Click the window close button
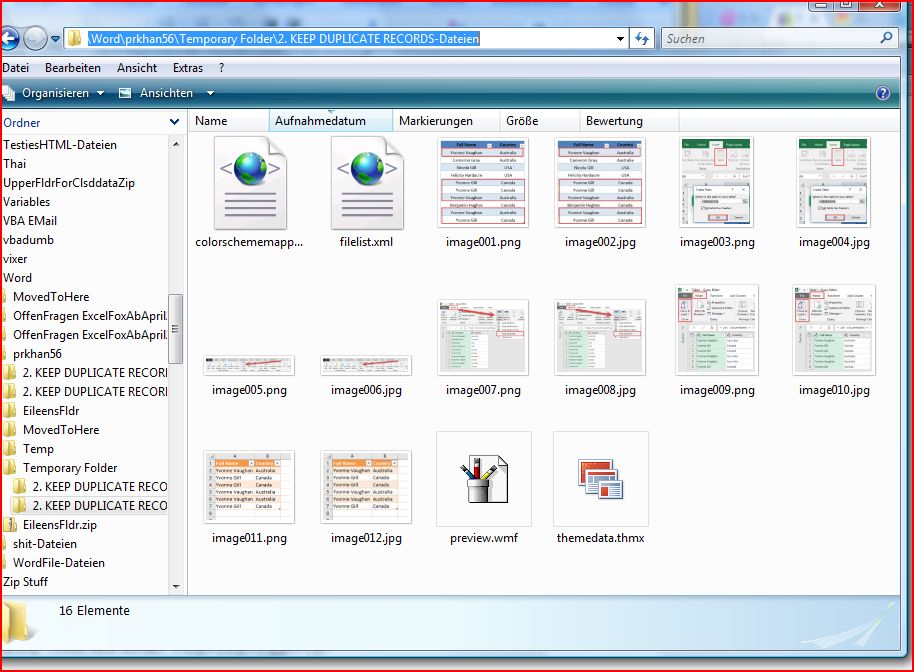 [880, 5]
